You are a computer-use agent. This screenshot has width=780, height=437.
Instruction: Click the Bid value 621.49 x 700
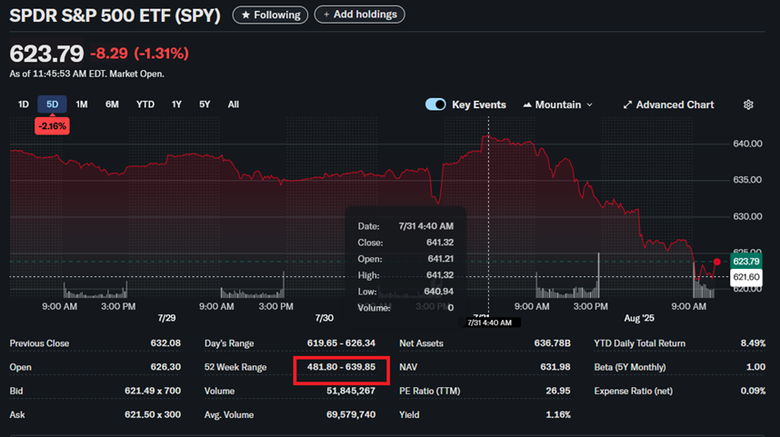[153, 391]
